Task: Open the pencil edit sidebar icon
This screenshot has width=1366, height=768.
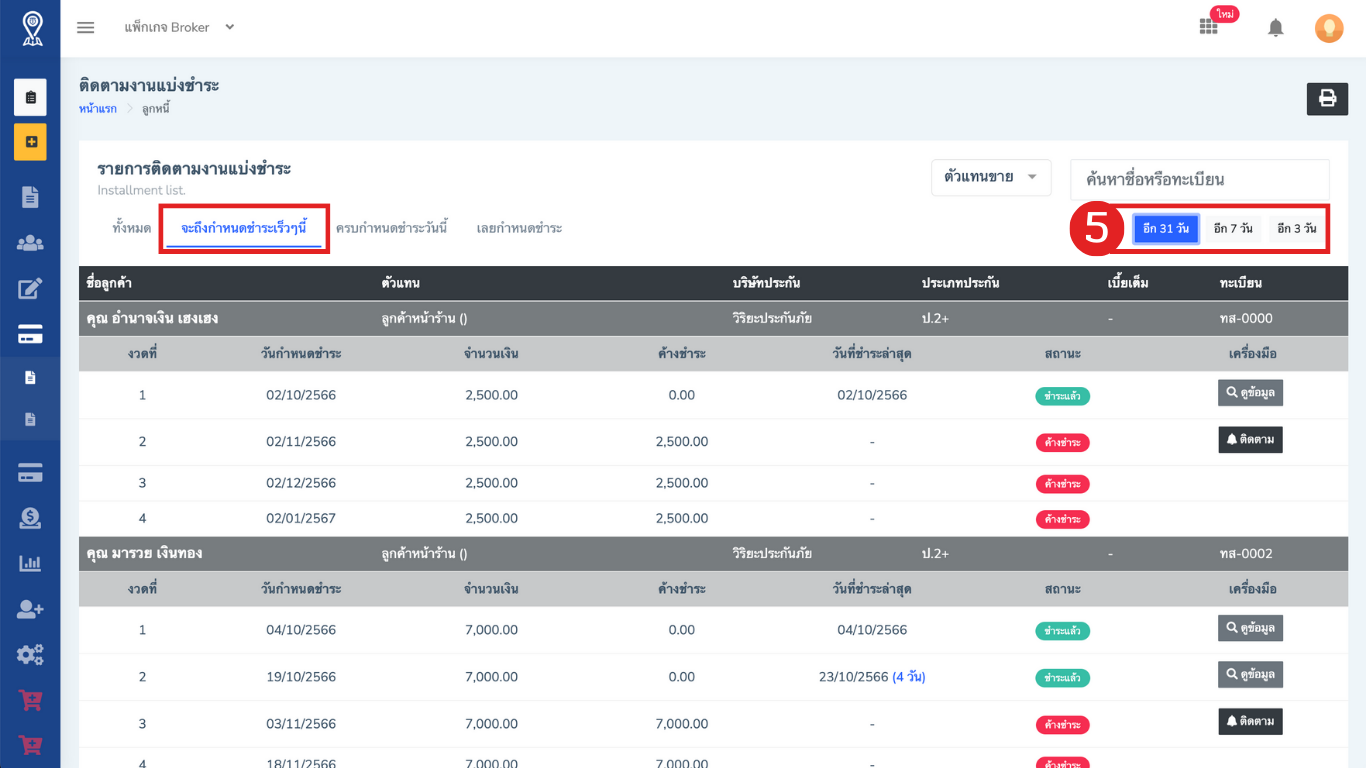Action: click(x=30, y=289)
